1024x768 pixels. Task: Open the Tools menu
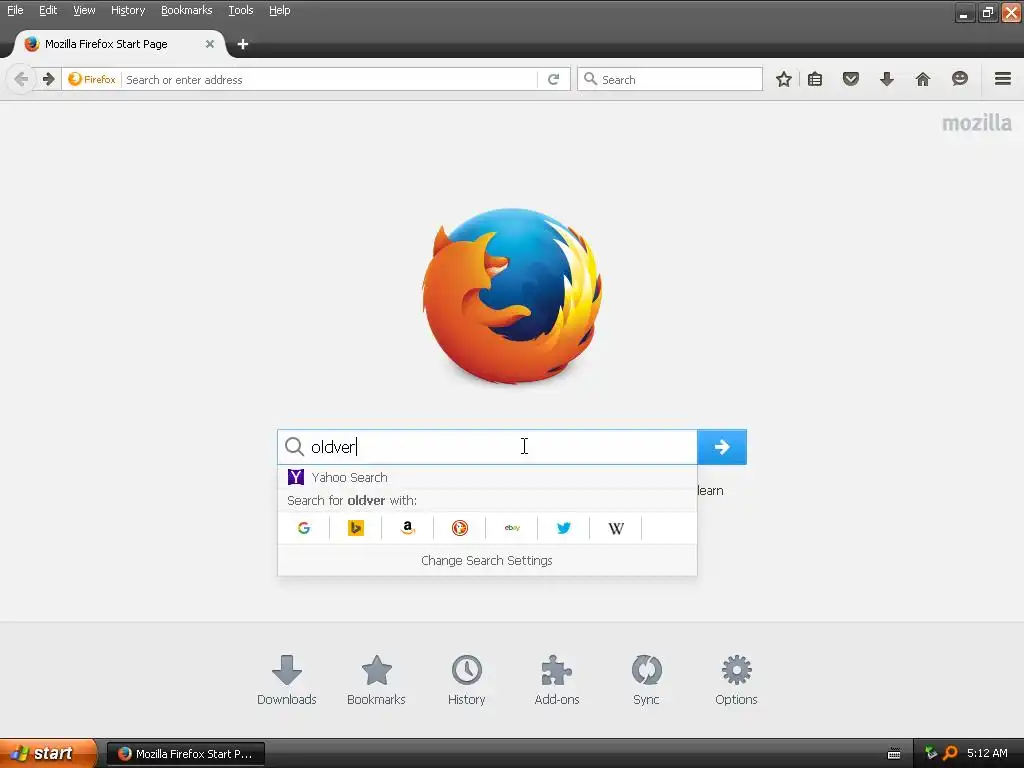[240, 10]
